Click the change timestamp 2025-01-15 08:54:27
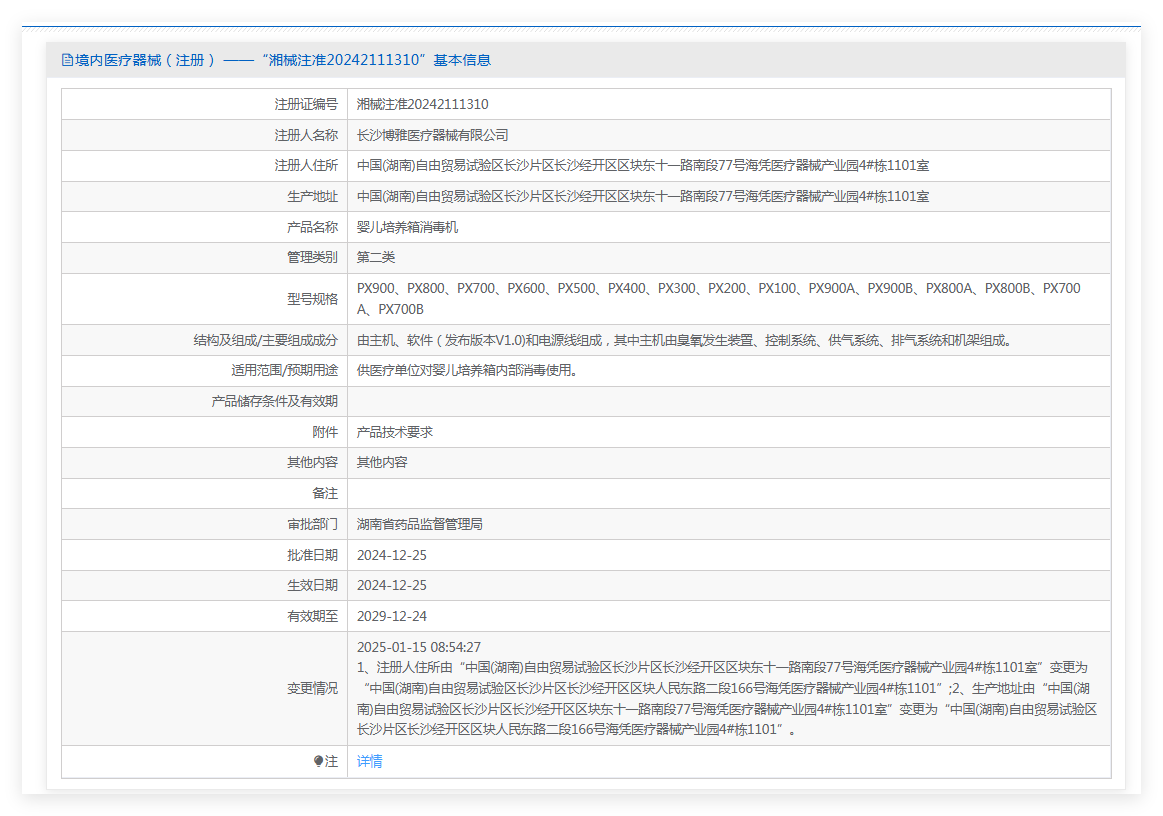 click(419, 647)
